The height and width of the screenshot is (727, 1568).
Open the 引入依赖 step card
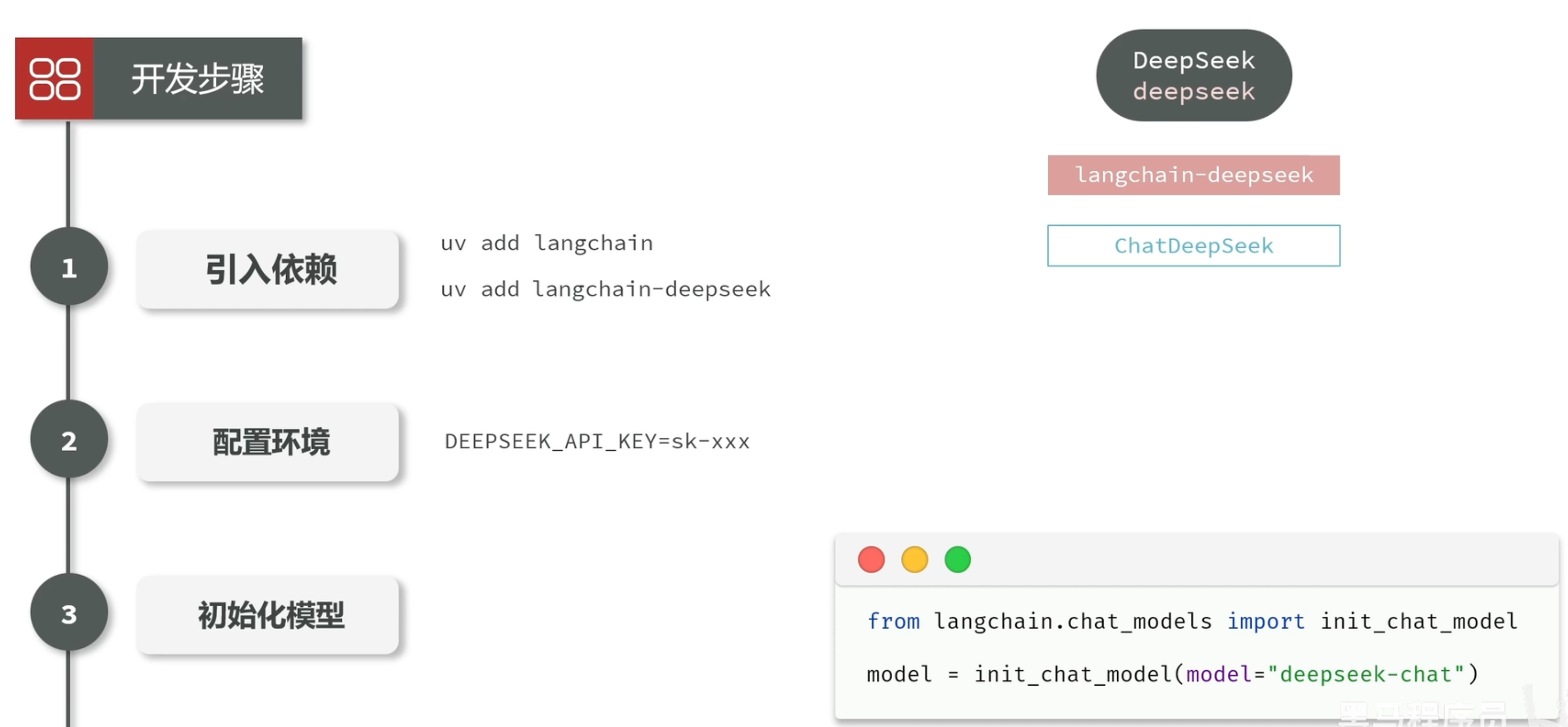tap(268, 269)
